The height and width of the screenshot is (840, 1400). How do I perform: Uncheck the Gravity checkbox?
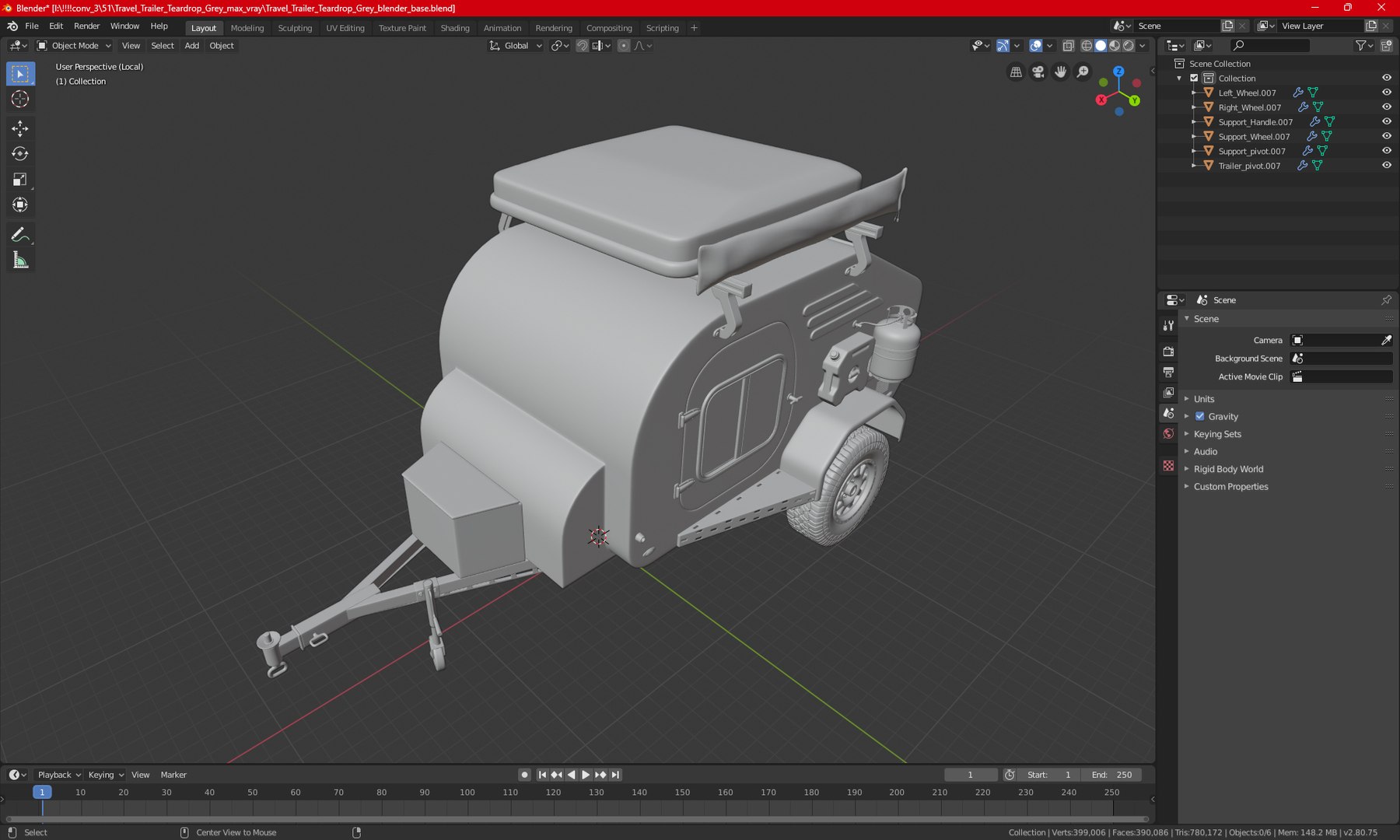pos(1199,416)
